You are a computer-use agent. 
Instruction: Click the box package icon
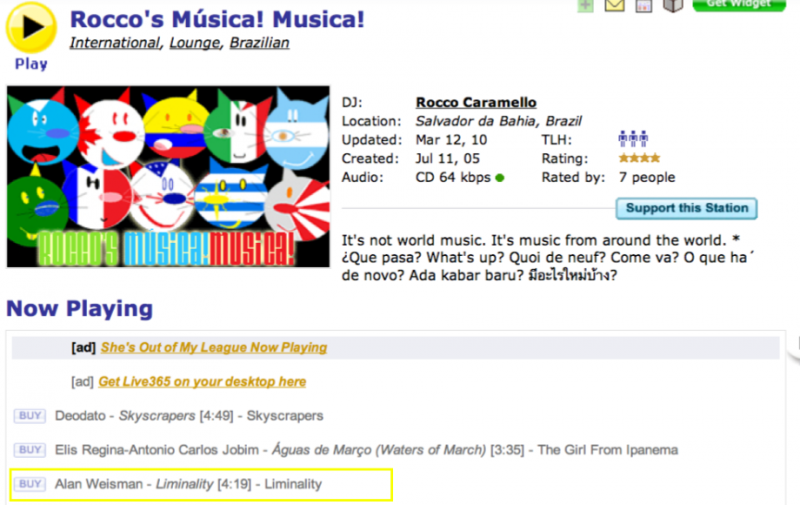pyautogui.click(x=673, y=5)
